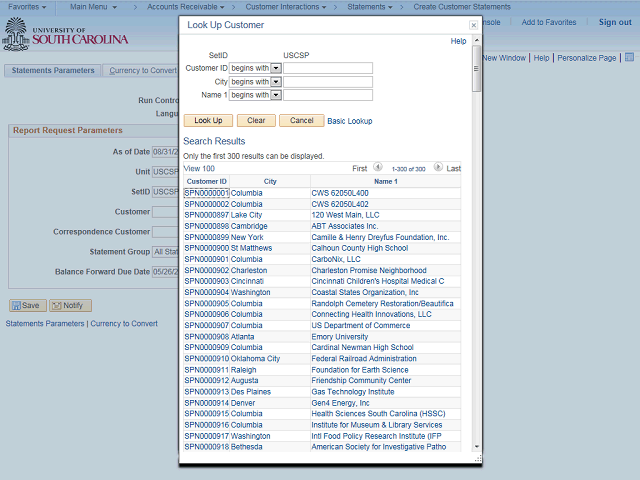Click the Look Up button
Viewport: 640px width, 480px height.
(x=208, y=120)
